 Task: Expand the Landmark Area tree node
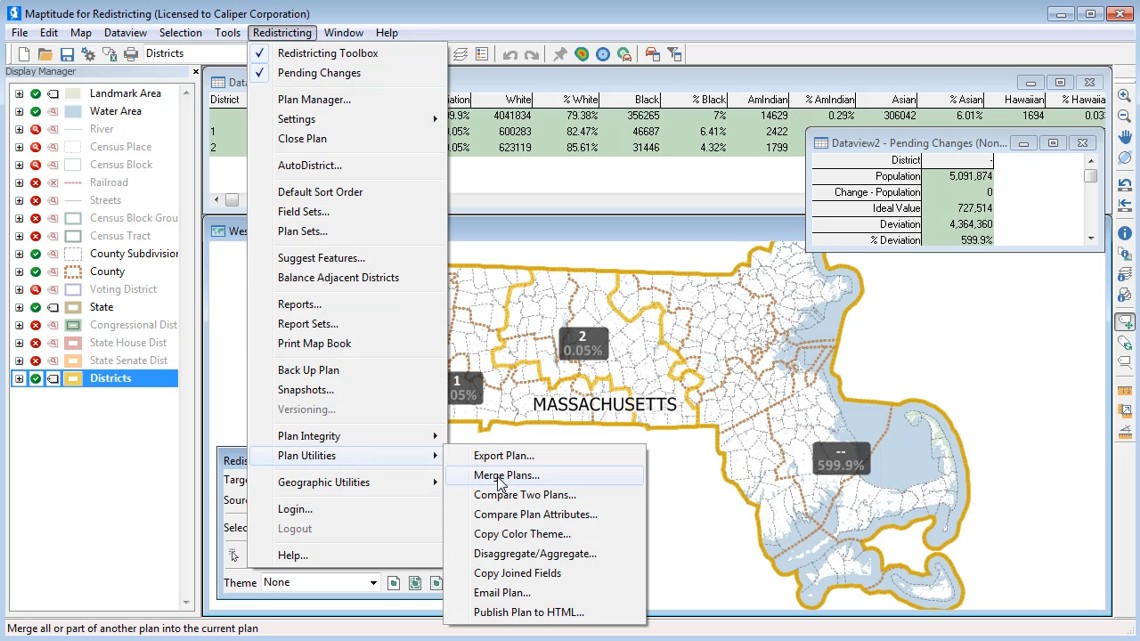[x=18, y=92]
